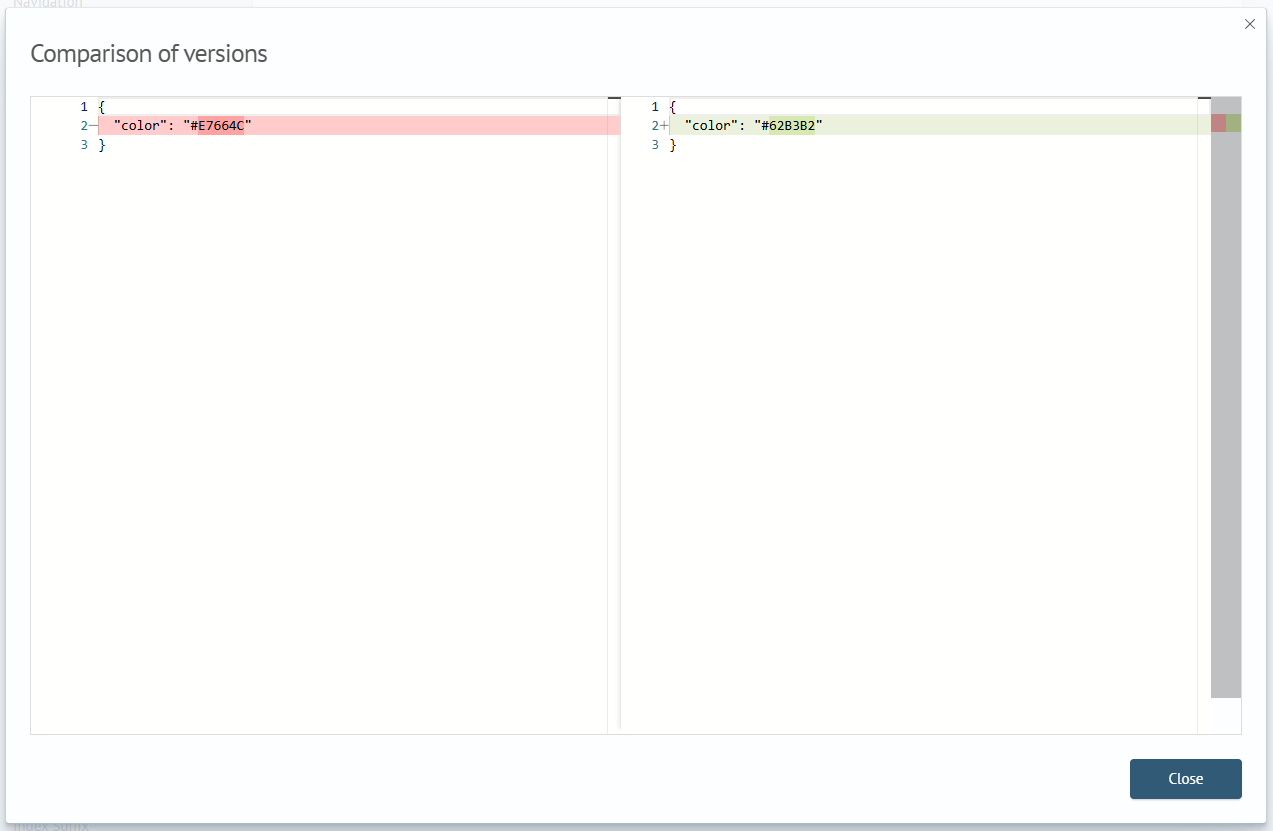Click the closing brace in the left editor
1273x831 pixels.
tap(102, 145)
